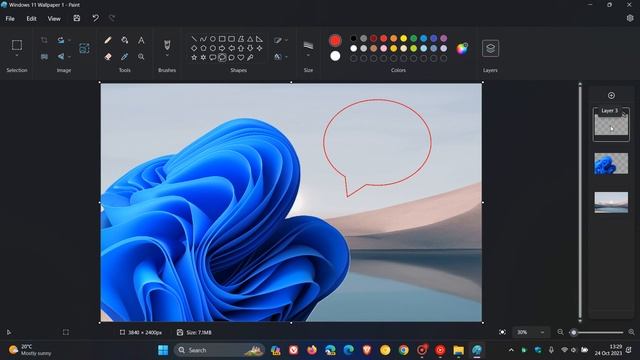Choose the Oval shape
The height and width of the screenshot is (360, 640).
213,39
